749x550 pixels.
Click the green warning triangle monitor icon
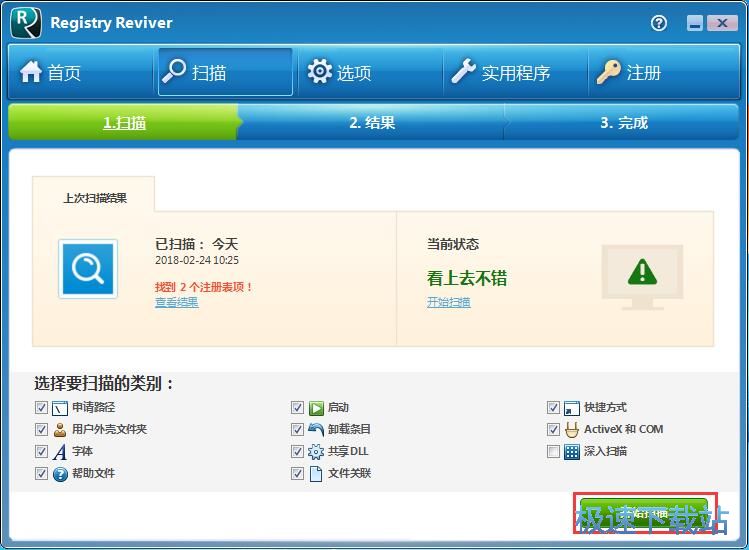point(642,277)
